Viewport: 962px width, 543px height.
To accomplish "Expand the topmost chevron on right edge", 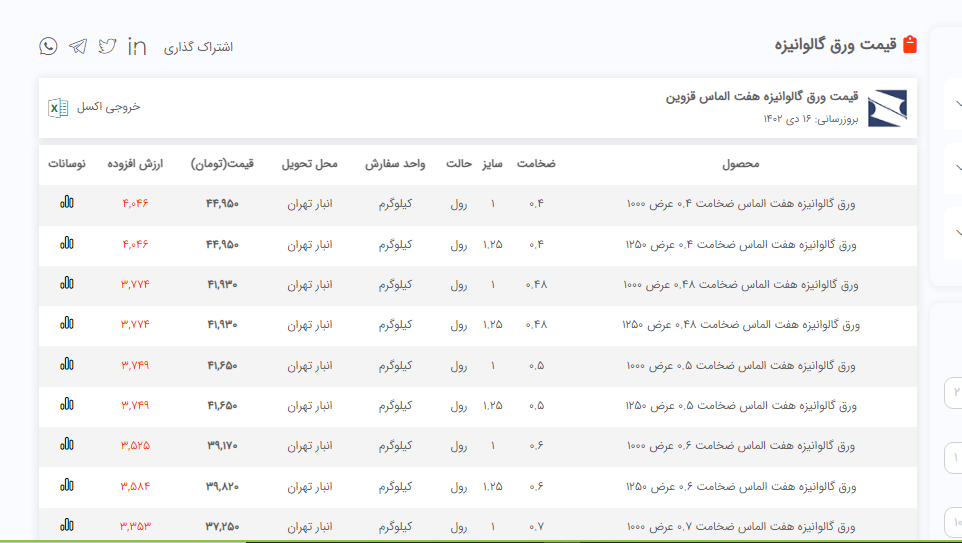I will pos(957,102).
